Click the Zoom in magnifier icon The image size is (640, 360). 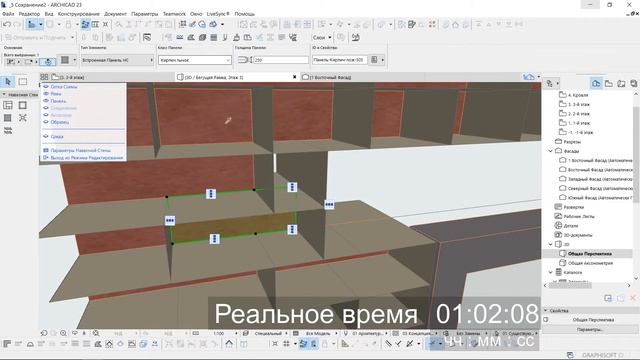63,333
